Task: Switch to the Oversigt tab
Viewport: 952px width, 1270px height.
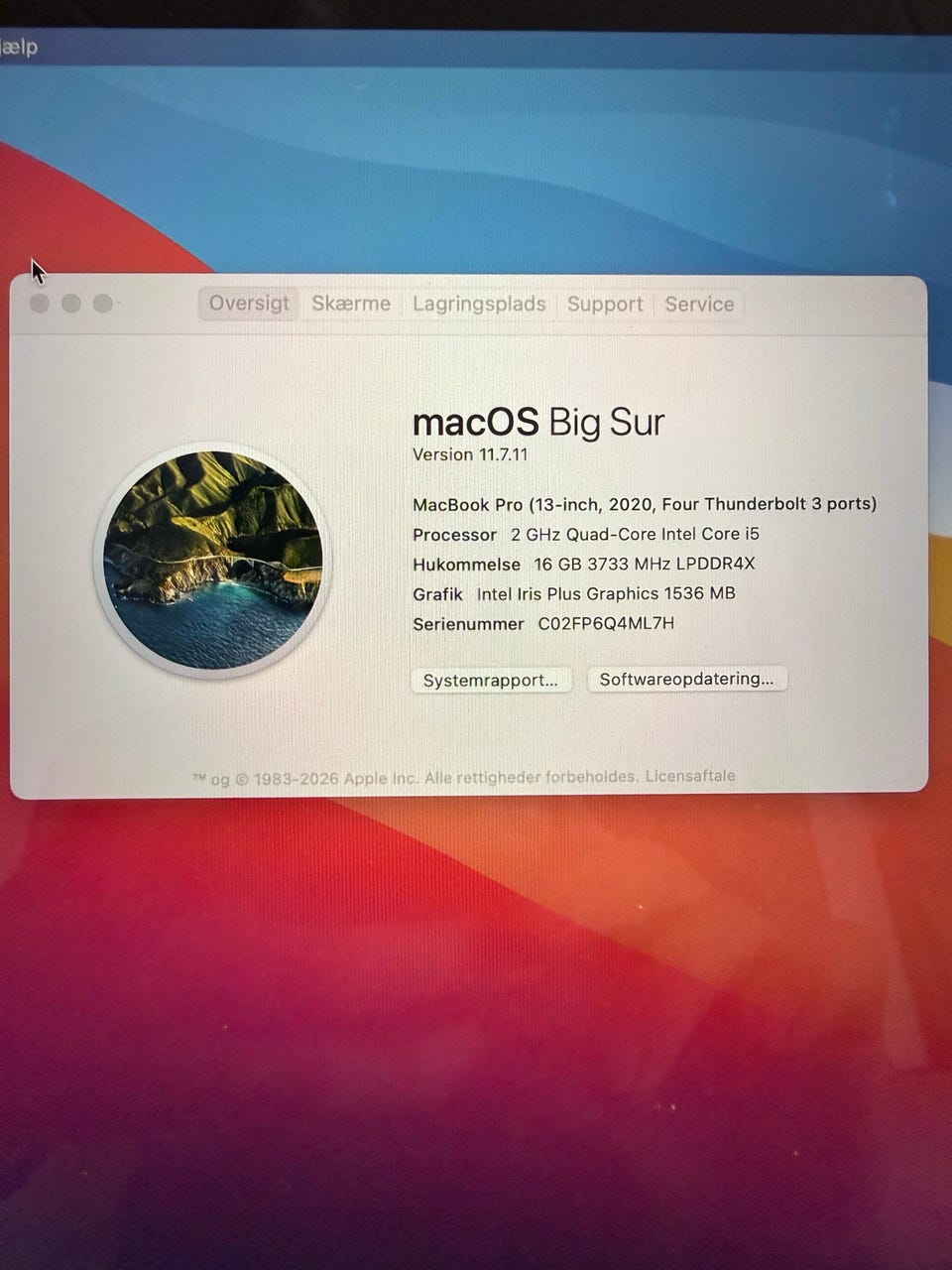Action: pos(249,304)
